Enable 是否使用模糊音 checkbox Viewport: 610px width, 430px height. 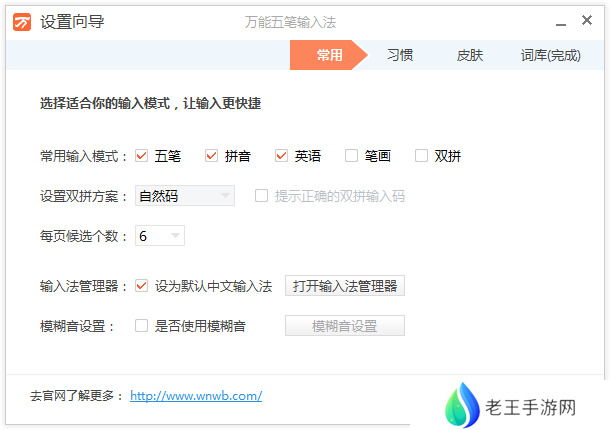pos(142,326)
